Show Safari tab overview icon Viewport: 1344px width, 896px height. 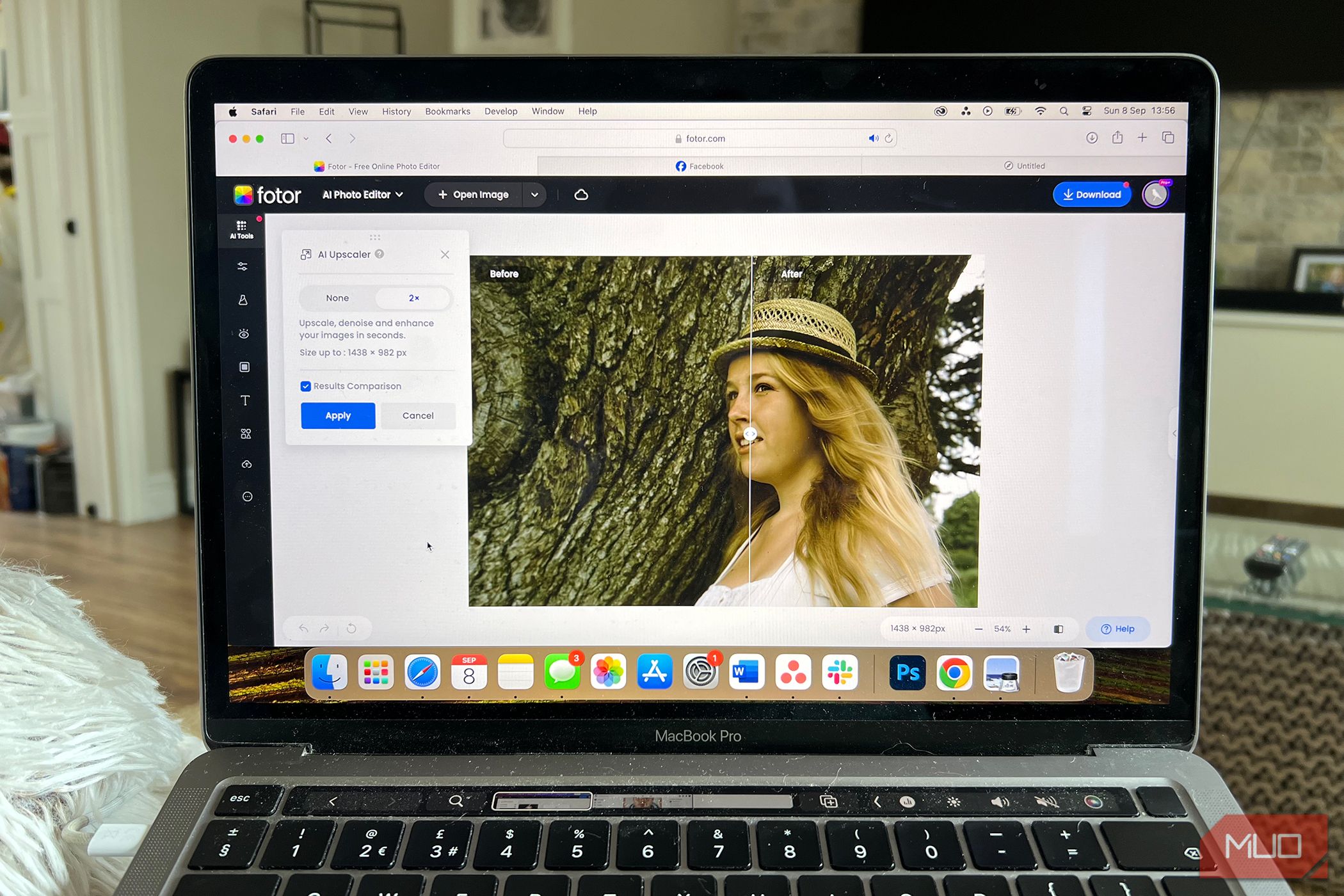1168,138
